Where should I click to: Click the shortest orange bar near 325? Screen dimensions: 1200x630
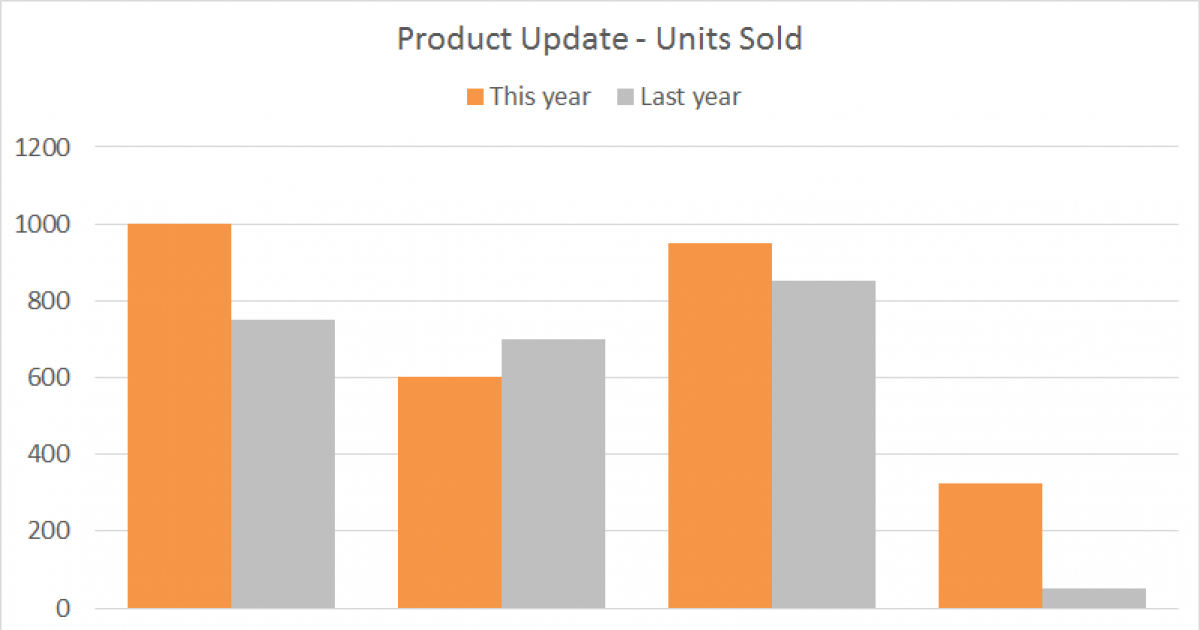990,545
